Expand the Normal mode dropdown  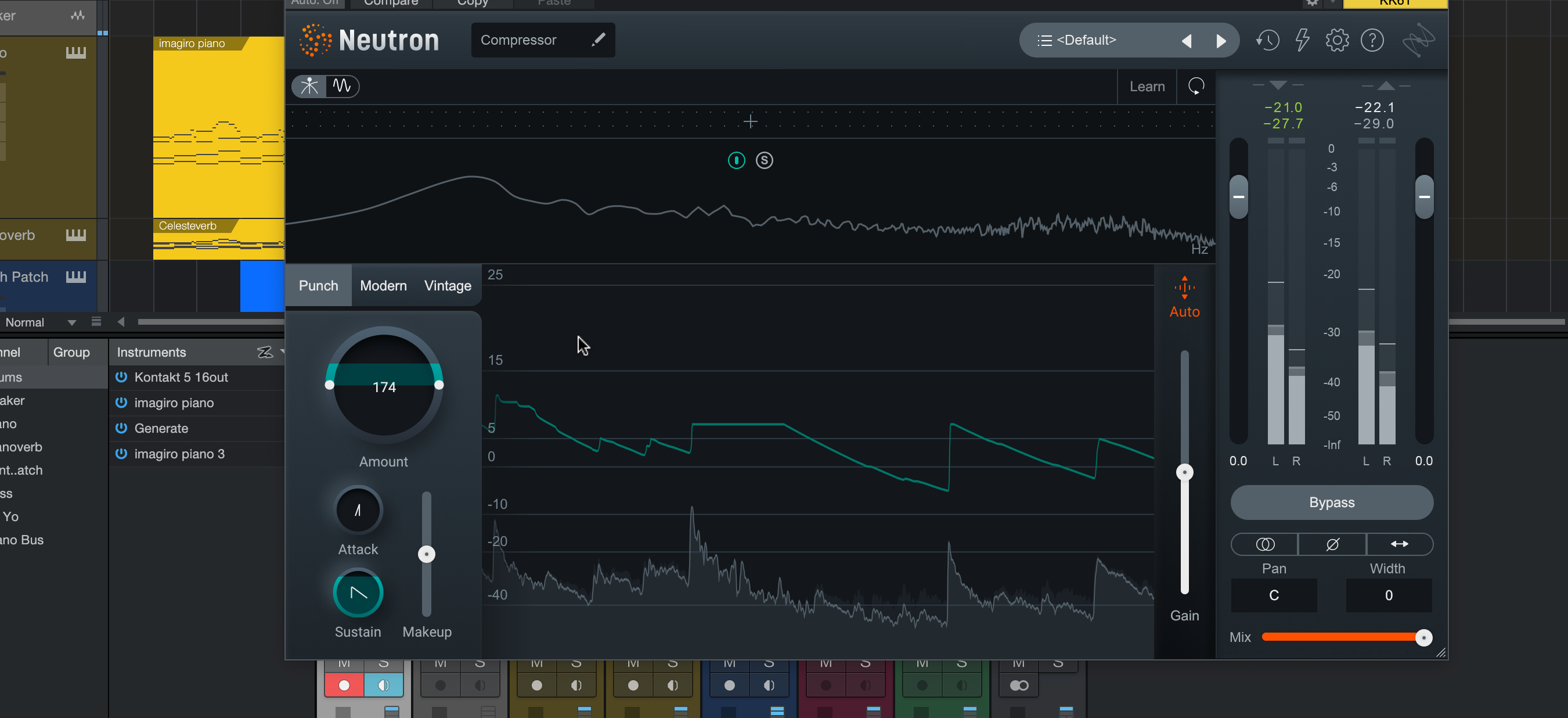pos(71,322)
